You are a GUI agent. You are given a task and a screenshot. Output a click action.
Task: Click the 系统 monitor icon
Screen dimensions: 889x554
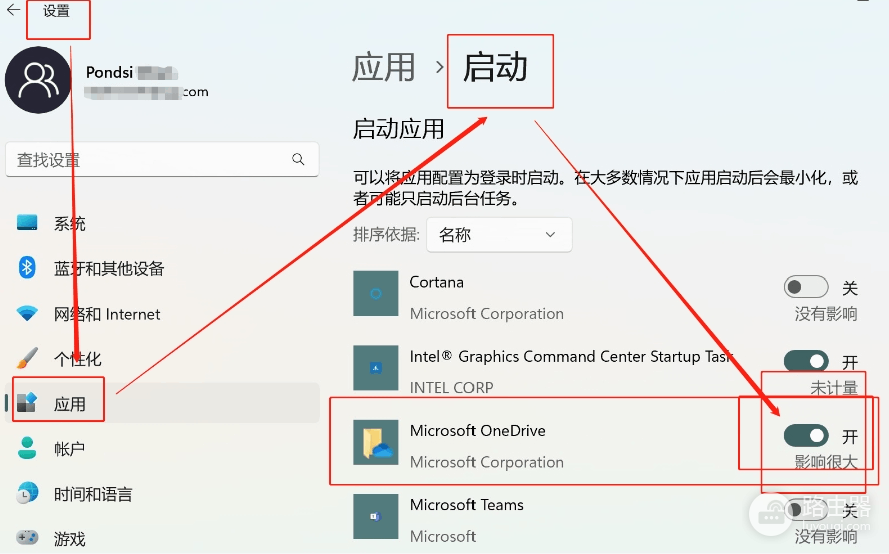[27, 222]
